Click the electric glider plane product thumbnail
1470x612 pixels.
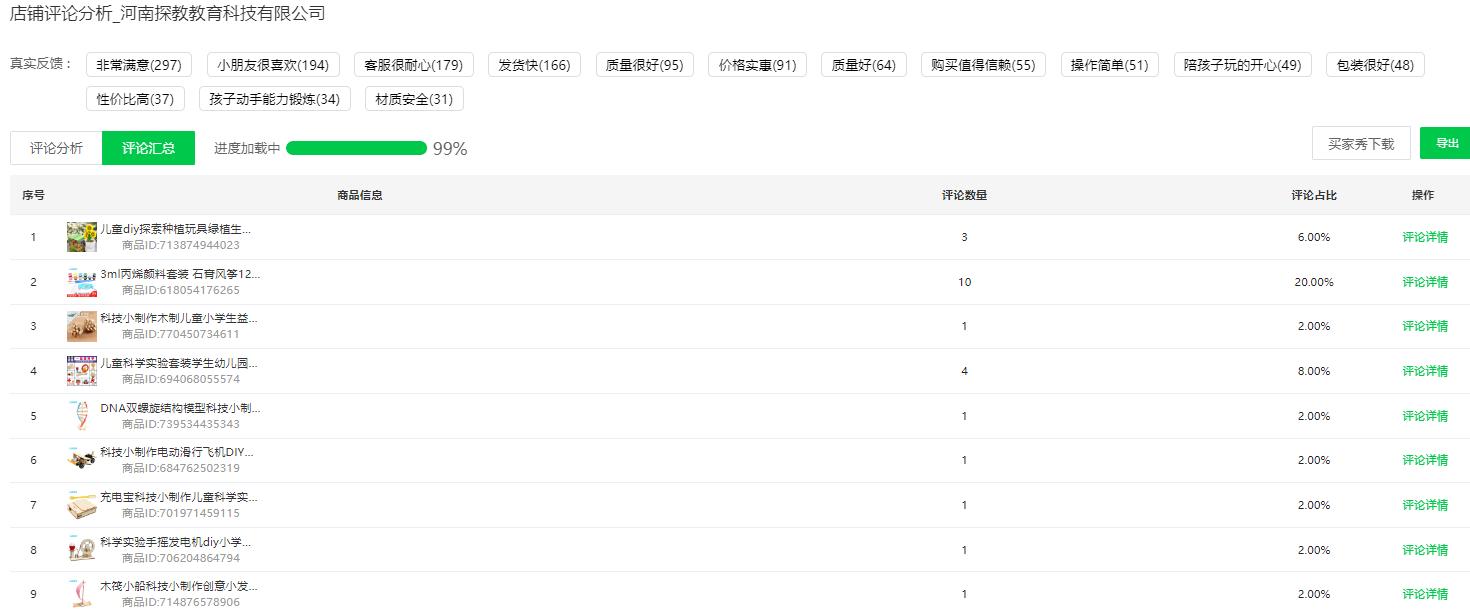coord(82,460)
